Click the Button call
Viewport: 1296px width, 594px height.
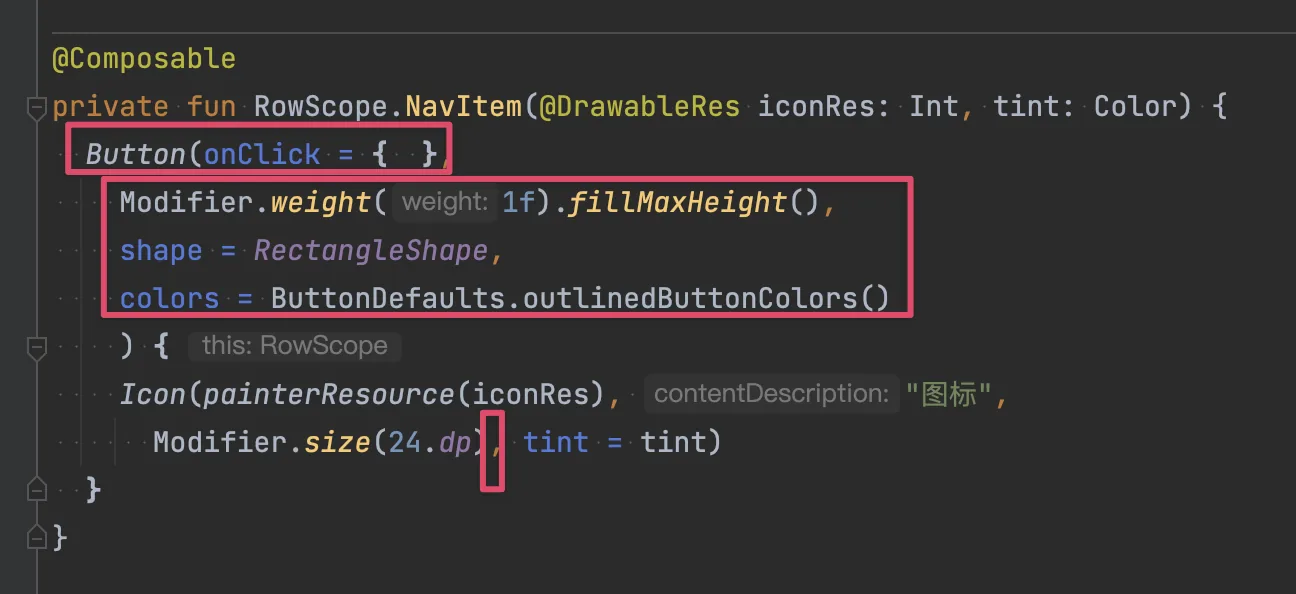point(136,154)
